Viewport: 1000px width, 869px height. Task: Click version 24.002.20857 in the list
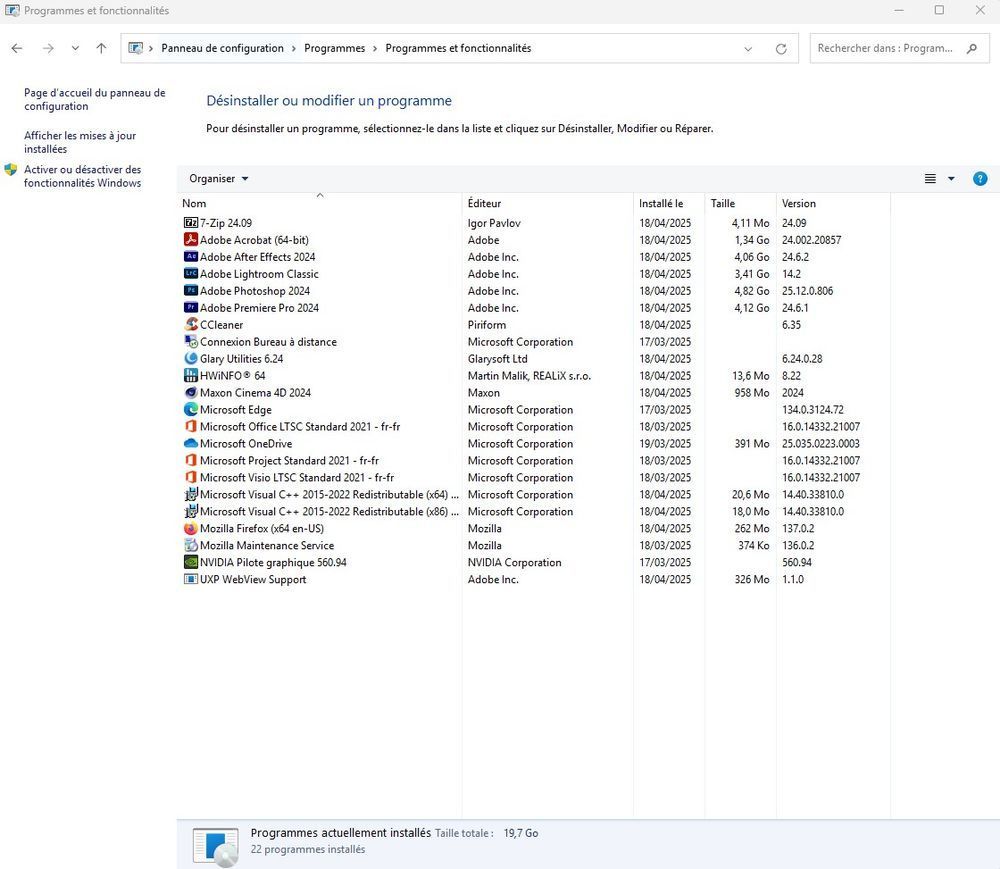[811, 240]
